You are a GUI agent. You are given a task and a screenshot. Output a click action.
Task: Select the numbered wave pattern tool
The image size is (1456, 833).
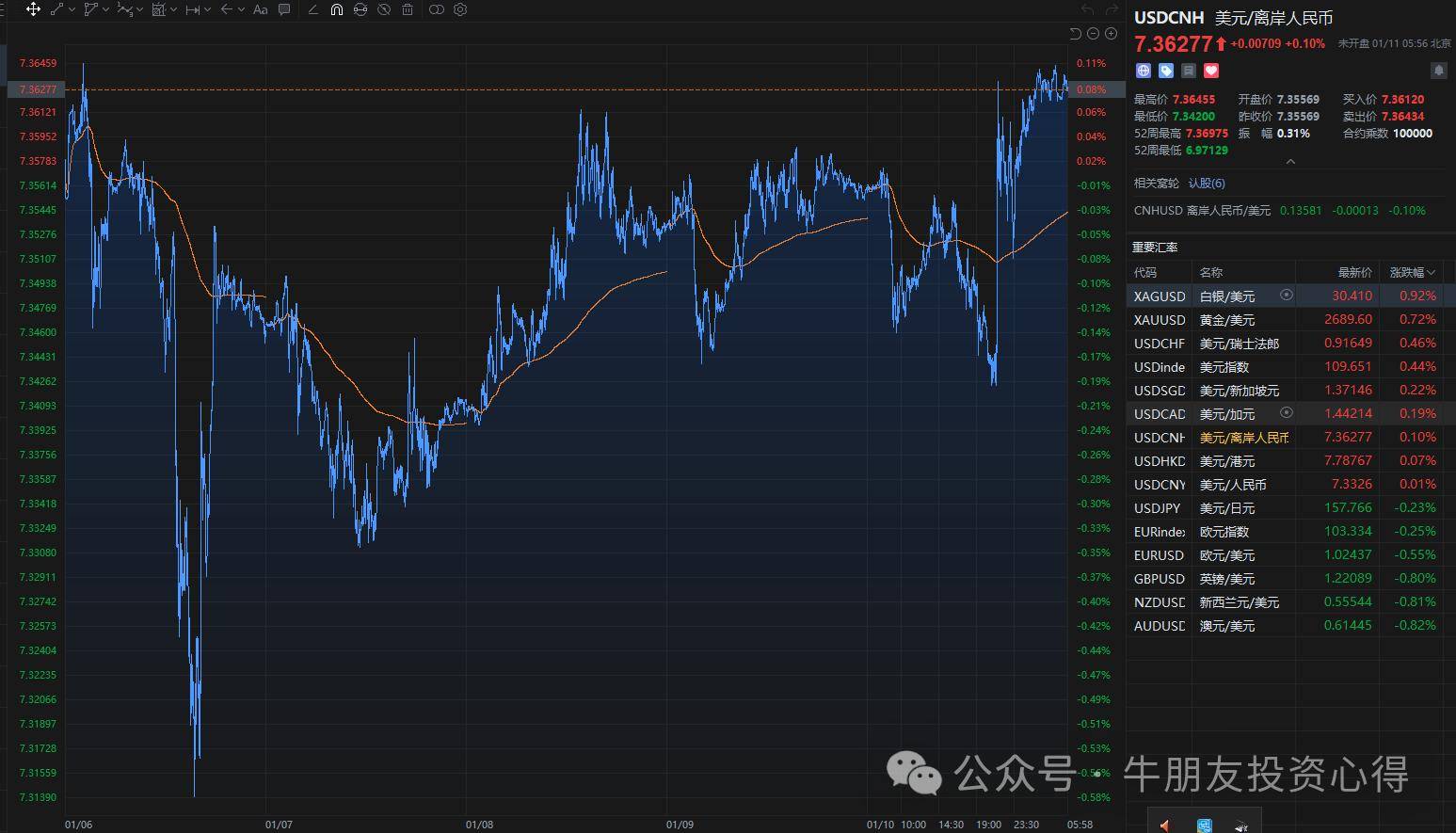click(x=125, y=9)
